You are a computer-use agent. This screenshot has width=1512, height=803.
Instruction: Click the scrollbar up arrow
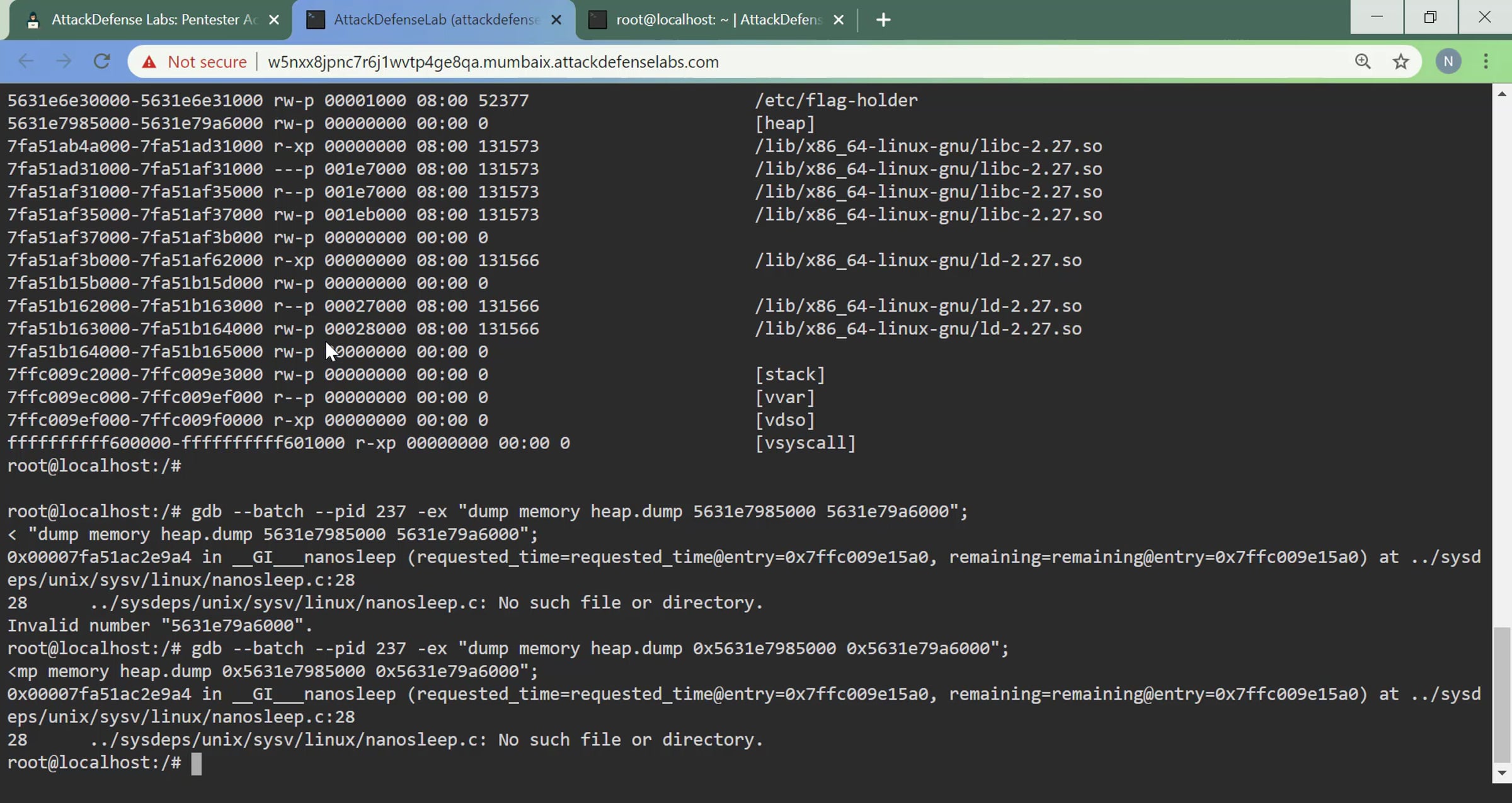tap(1502, 94)
